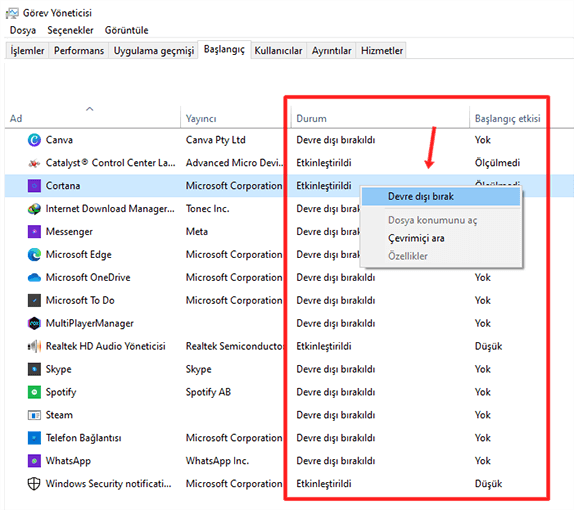Viewport: 574px width, 510px height.
Task: Select the Telefon Bağlantısı row name
Action: click(83, 438)
